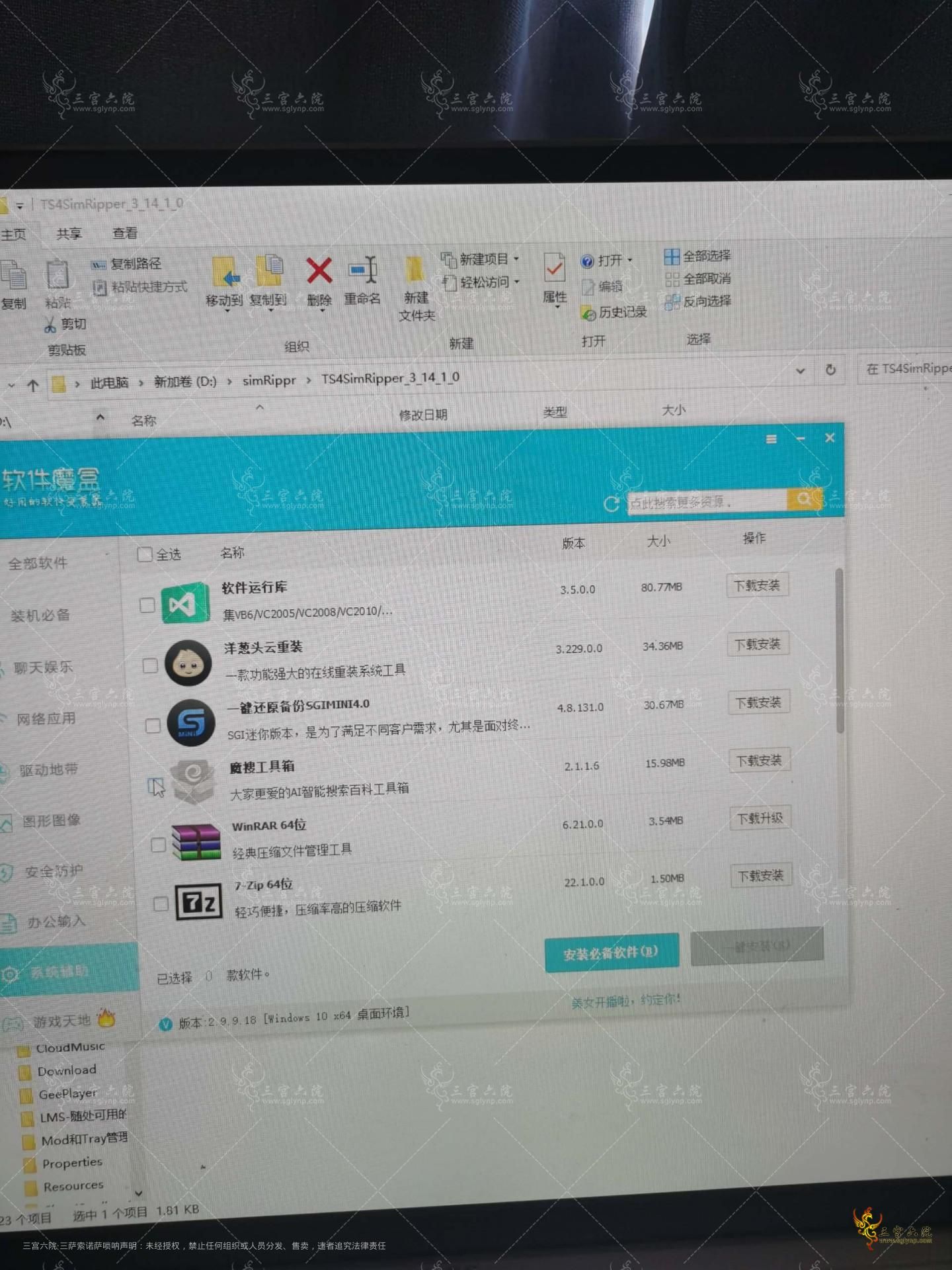Click 反向选择 invert selection item

pos(697,301)
